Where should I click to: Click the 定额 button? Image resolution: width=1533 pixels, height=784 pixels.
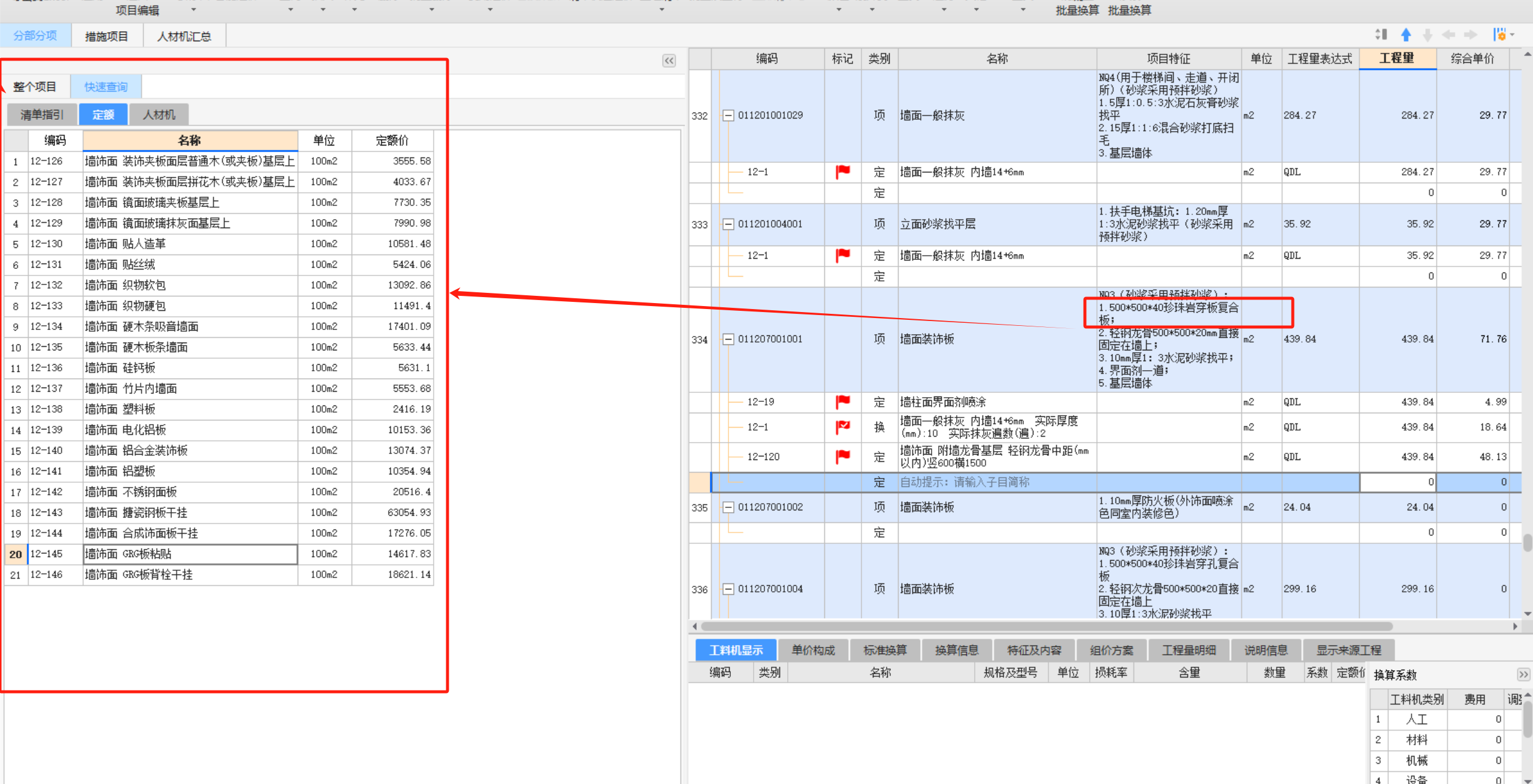[x=103, y=114]
